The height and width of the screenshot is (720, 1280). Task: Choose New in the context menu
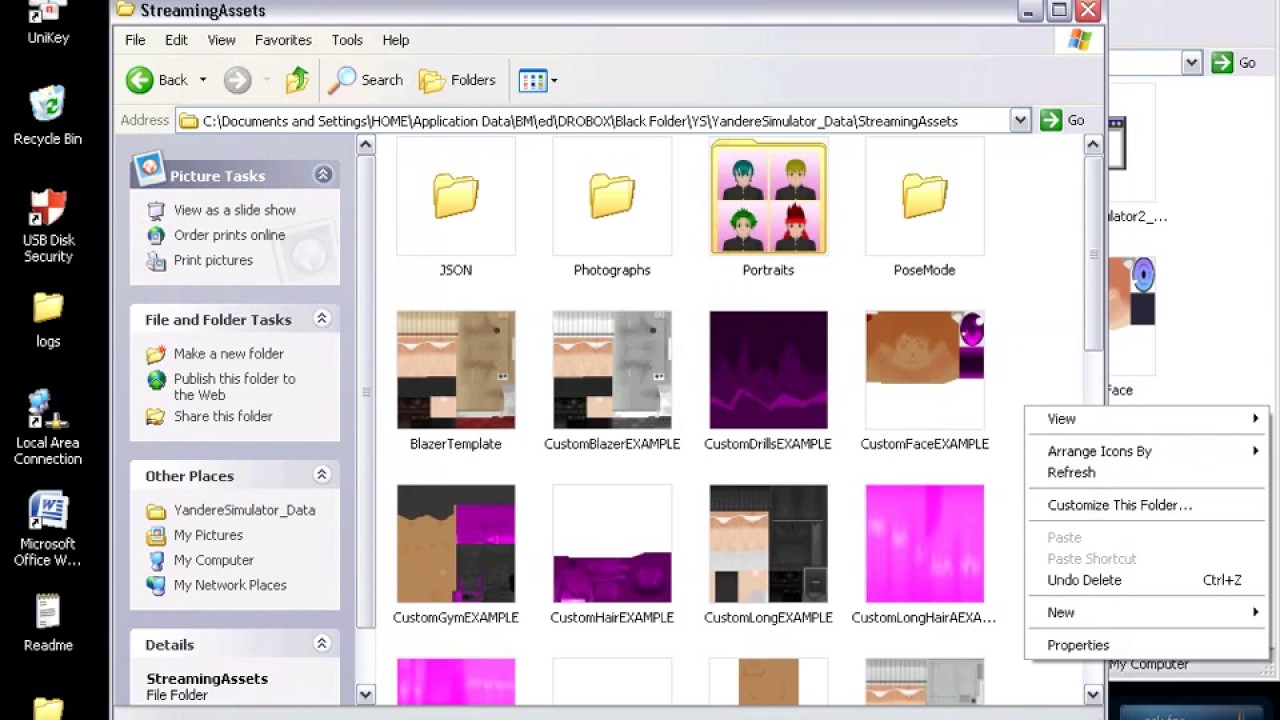1147,612
